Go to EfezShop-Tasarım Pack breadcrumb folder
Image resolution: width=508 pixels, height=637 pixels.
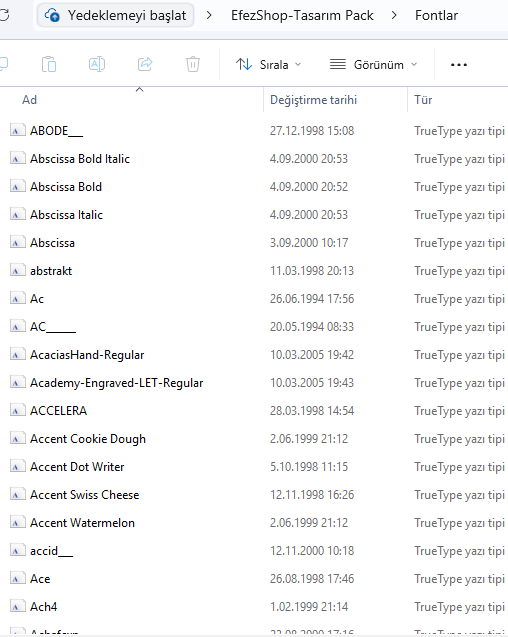[x=302, y=15]
